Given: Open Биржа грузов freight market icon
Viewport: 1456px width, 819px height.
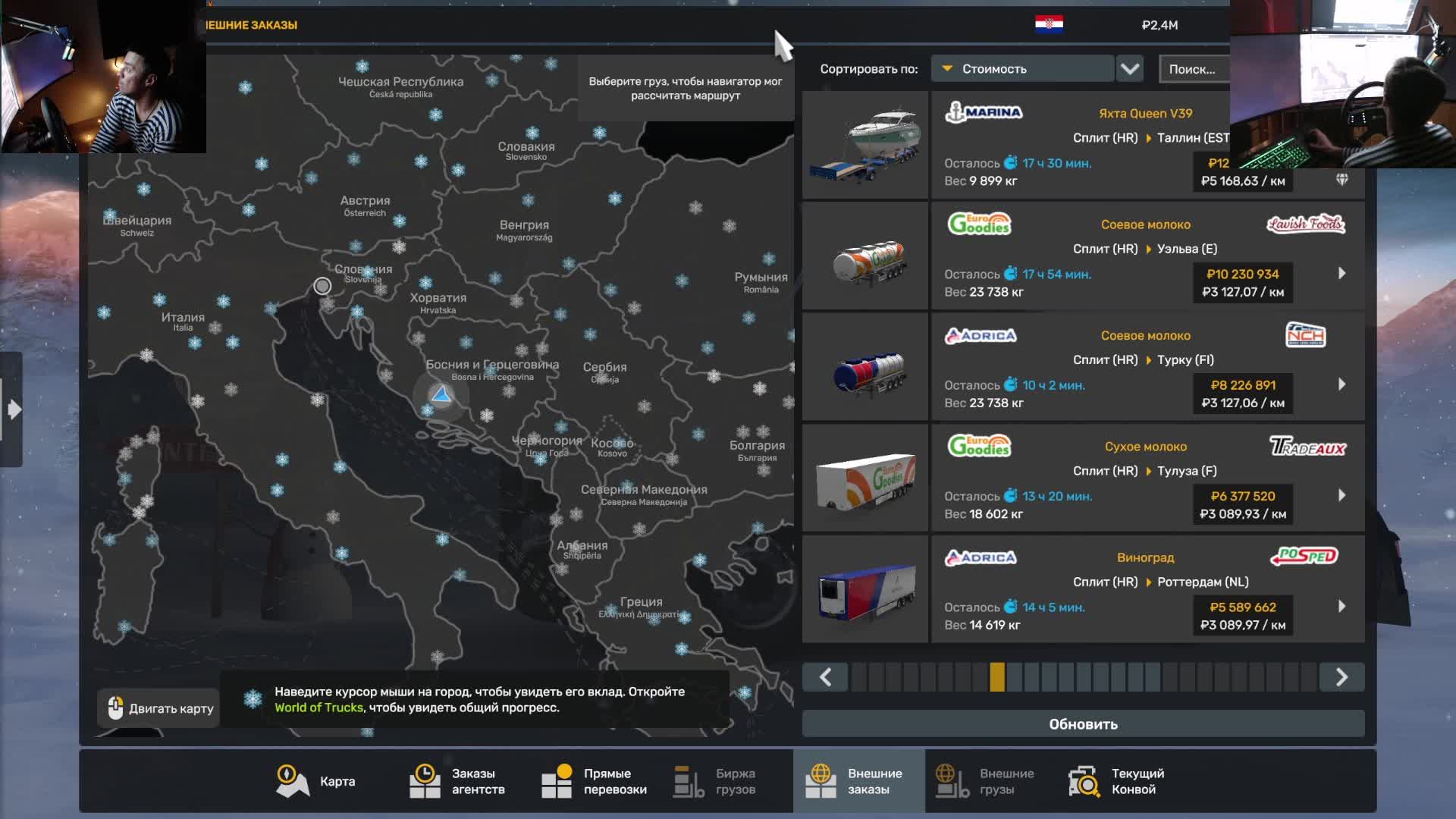Looking at the screenshot, I should point(689,781).
